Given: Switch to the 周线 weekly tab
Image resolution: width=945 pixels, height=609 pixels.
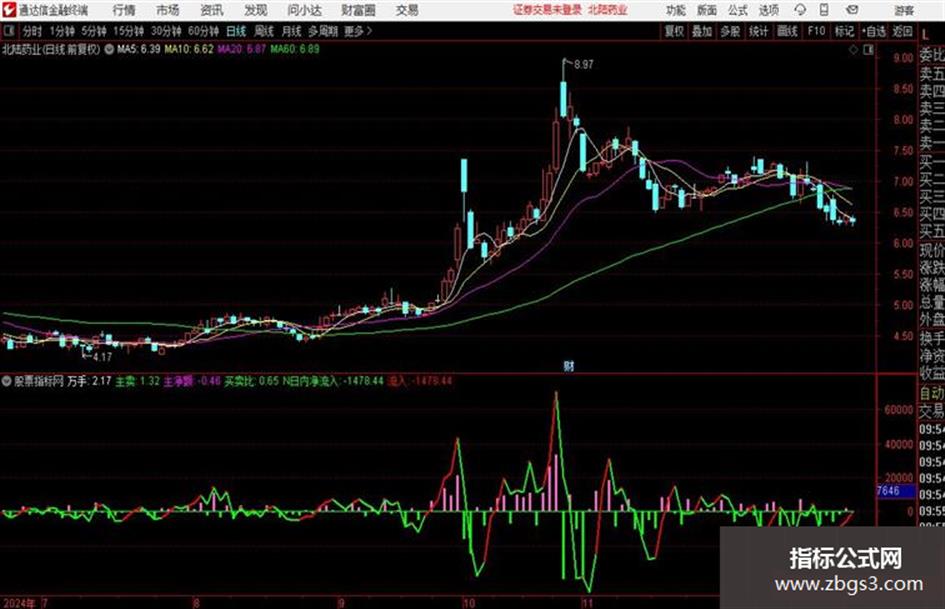Looking at the screenshot, I should 263,31.
